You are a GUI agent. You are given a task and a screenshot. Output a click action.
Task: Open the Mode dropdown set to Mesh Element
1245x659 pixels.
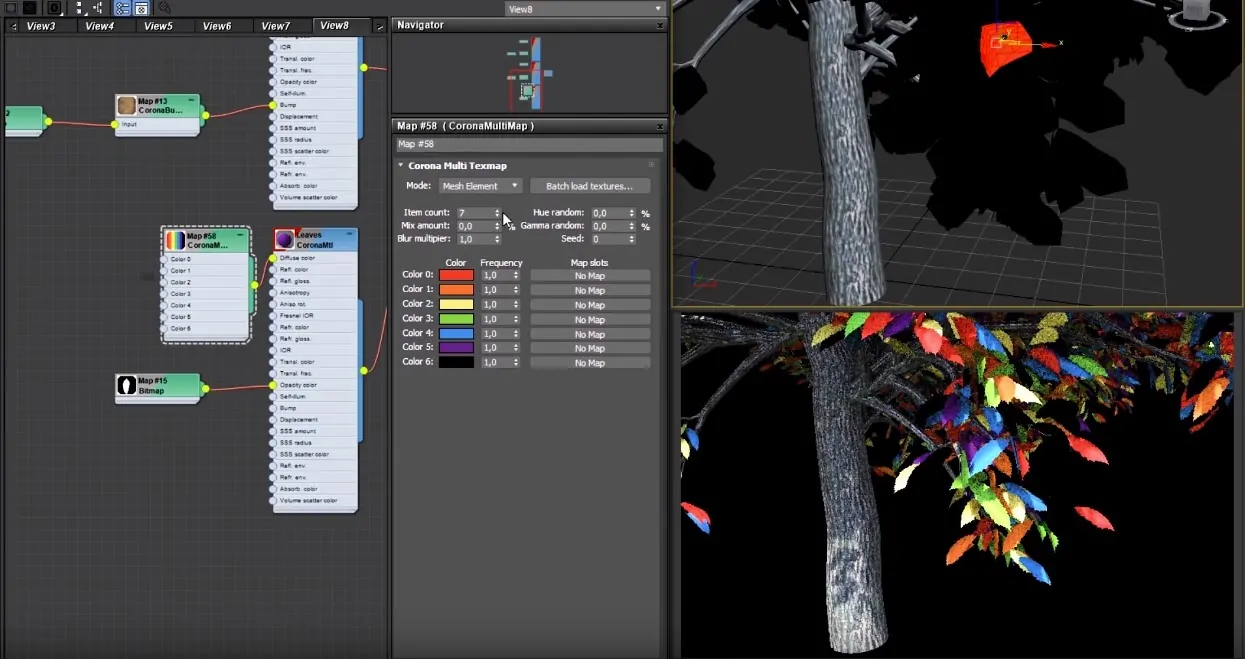(x=480, y=186)
